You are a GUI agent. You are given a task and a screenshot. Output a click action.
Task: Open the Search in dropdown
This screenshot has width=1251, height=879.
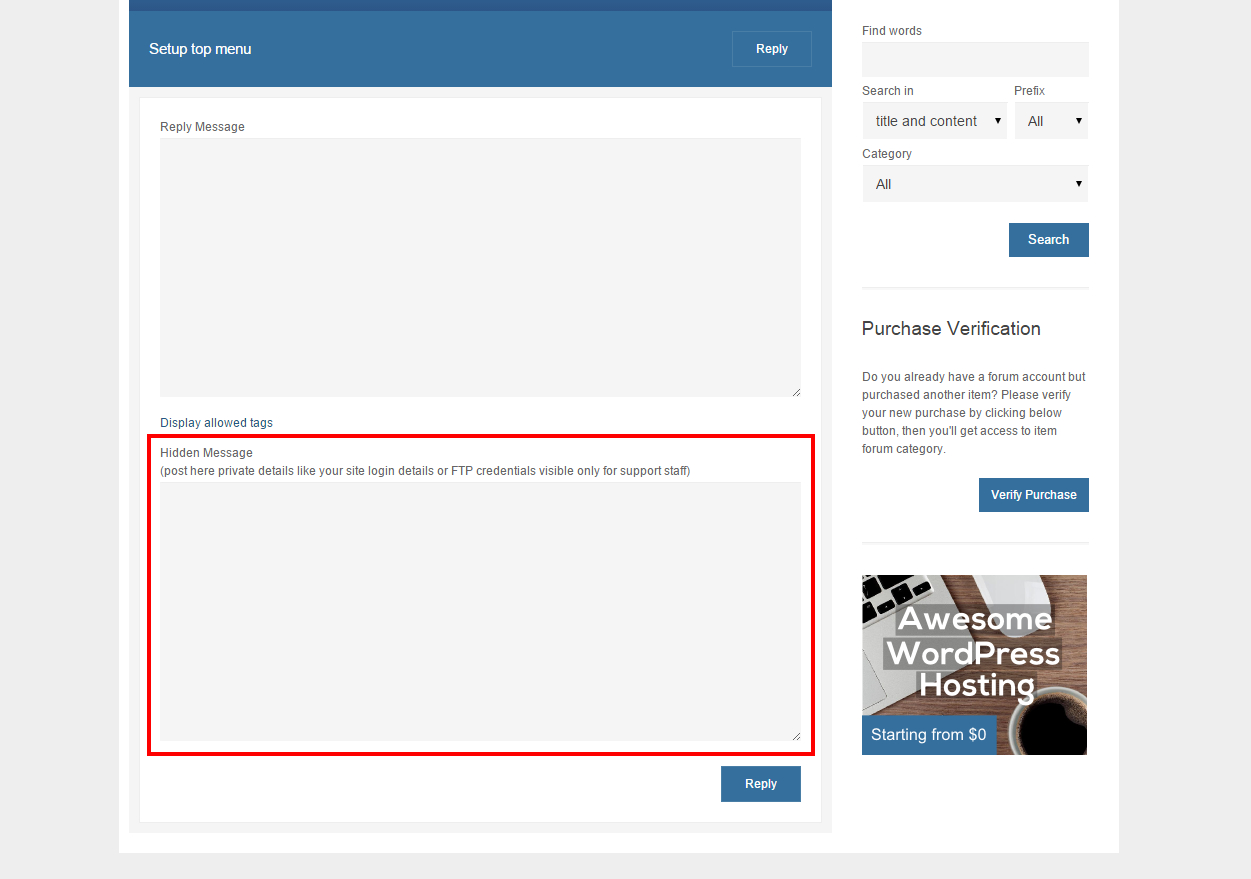click(x=934, y=121)
